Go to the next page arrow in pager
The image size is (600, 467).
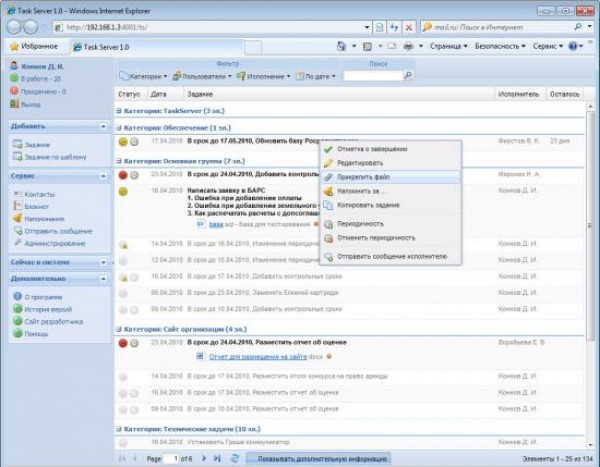204,458
